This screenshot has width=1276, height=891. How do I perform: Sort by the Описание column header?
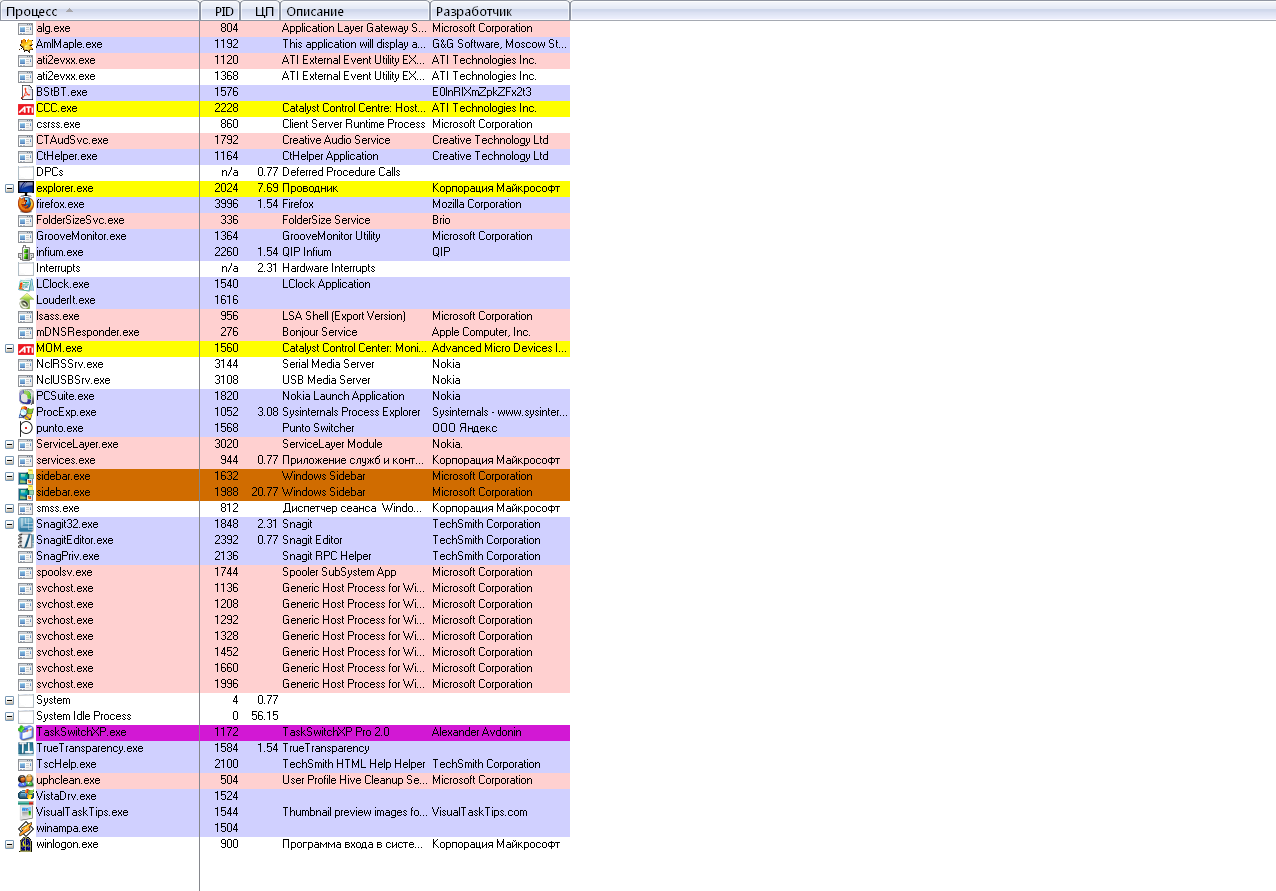point(355,11)
